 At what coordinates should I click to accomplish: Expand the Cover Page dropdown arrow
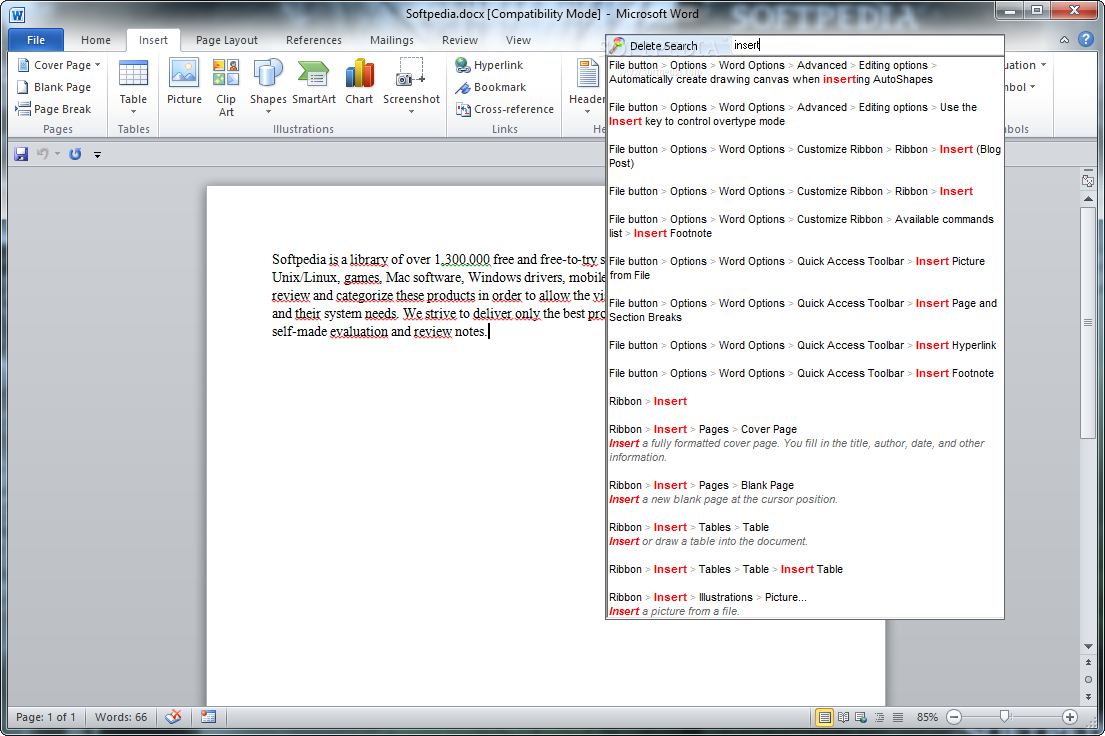(97, 65)
